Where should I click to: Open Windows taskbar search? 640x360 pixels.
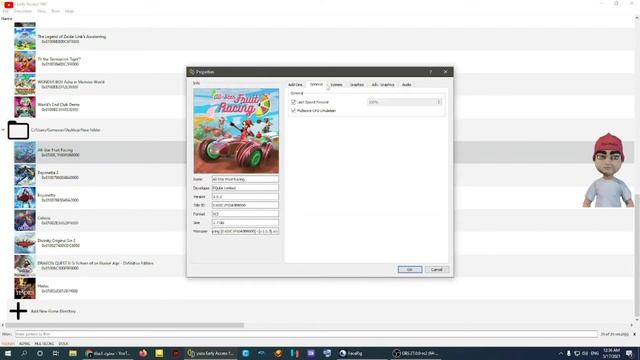pos(24,353)
